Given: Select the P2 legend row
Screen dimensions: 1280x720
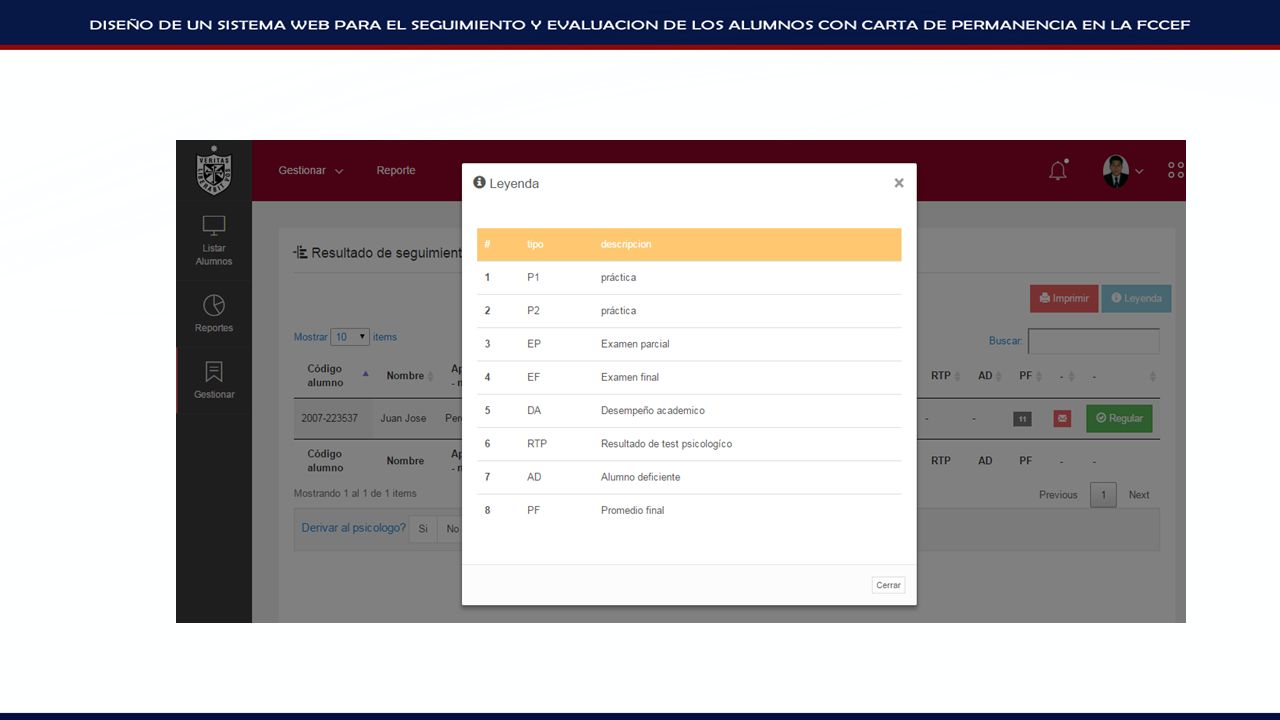Looking at the screenshot, I should (x=689, y=311).
